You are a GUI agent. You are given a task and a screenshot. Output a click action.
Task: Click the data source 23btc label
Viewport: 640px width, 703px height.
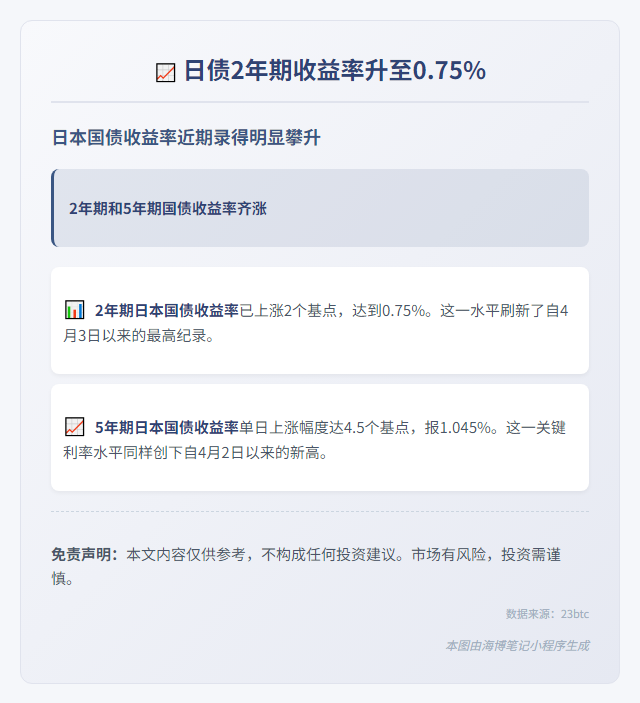tap(547, 614)
